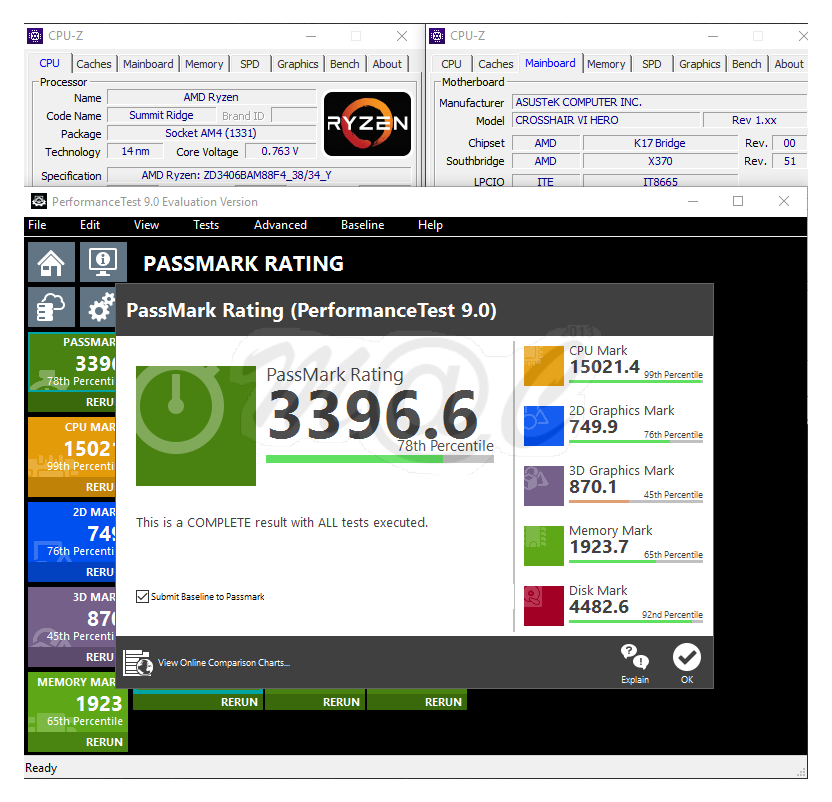Click the X370 southbridge value

(x=660, y=161)
